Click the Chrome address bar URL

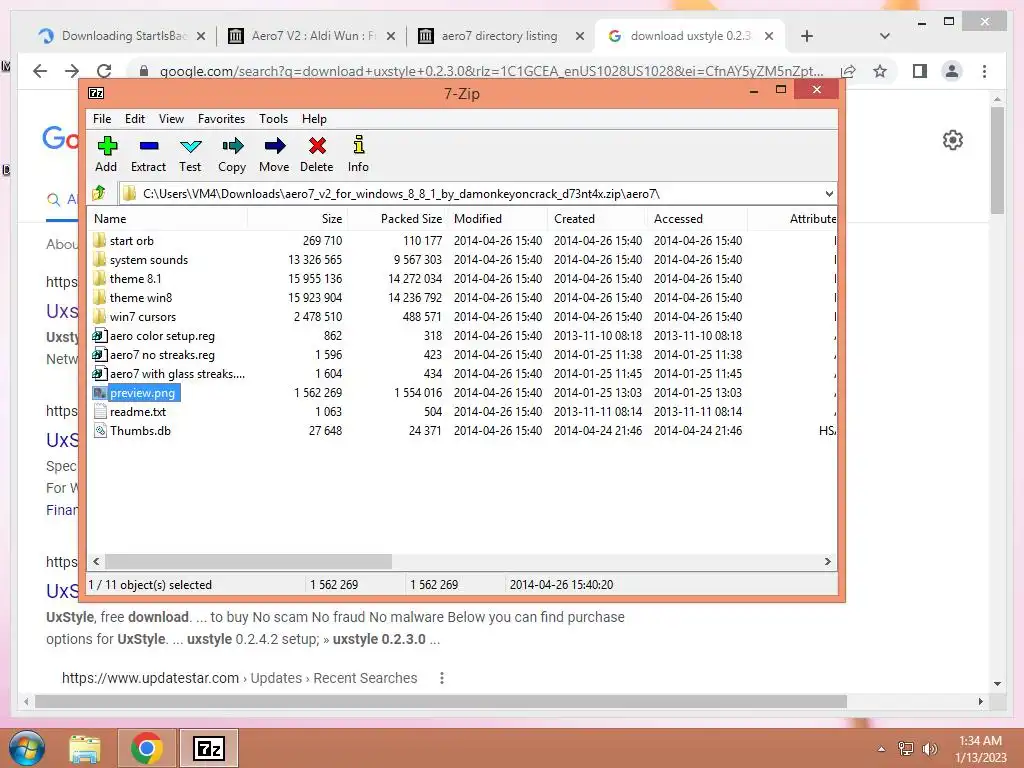click(490, 71)
